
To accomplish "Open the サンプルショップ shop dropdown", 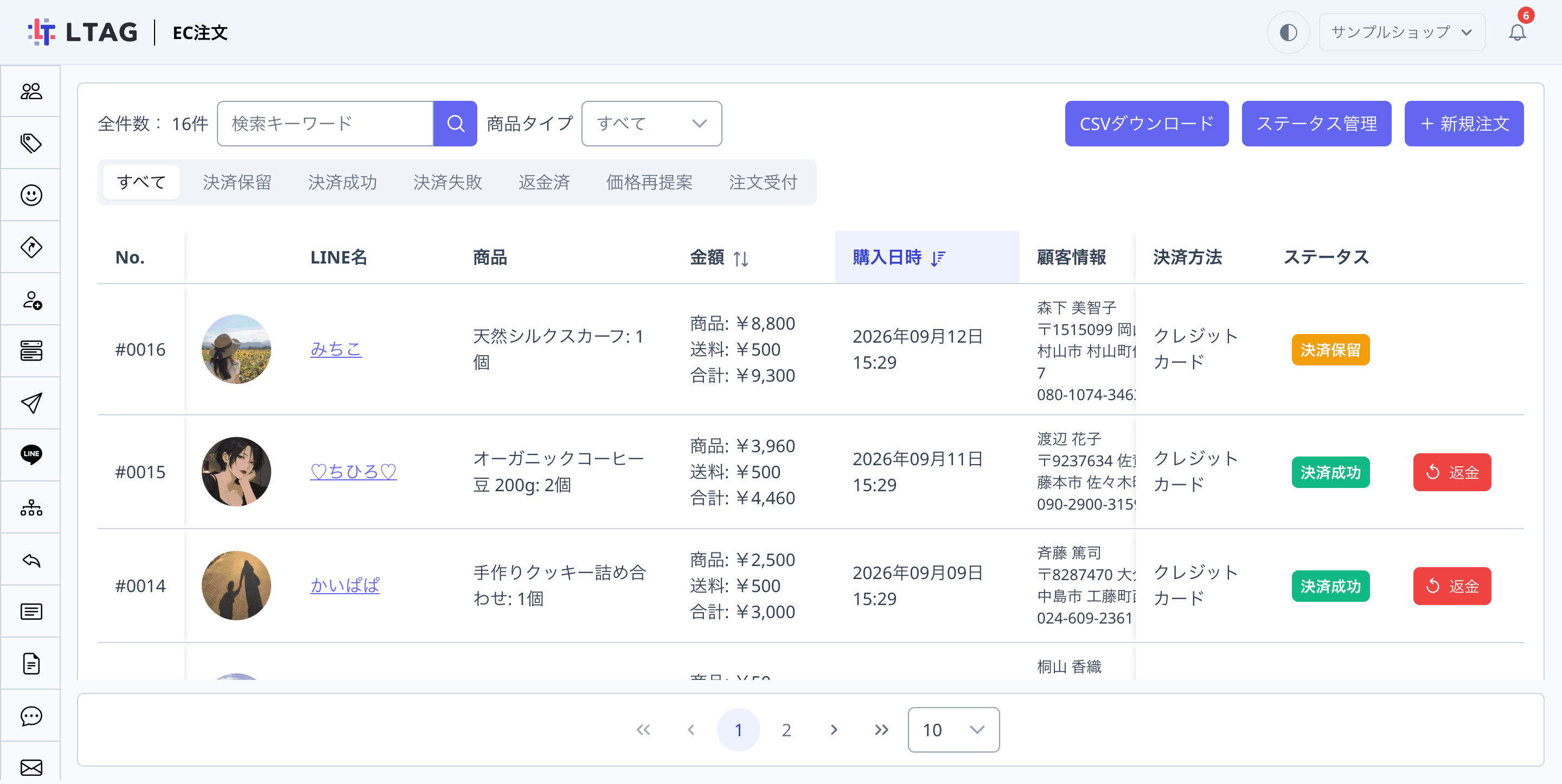I will 1402,32.
